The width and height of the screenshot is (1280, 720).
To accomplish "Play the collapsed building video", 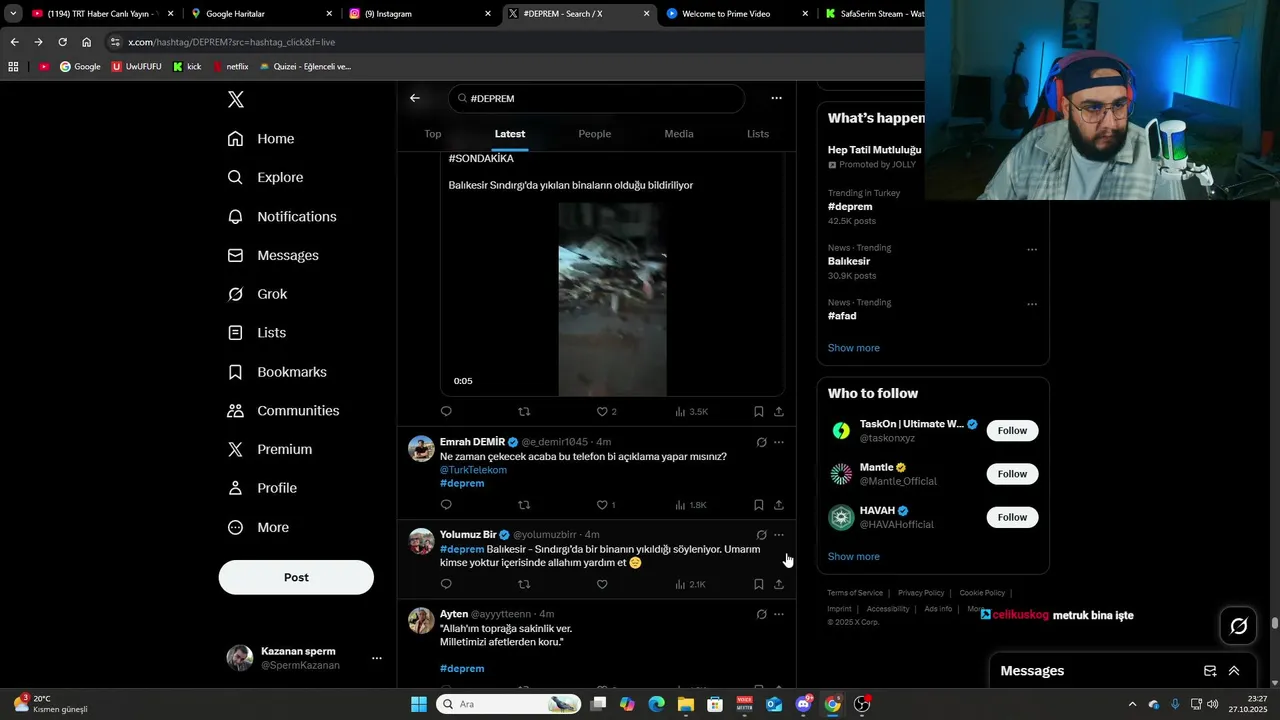I will click(x=612, y=299).
